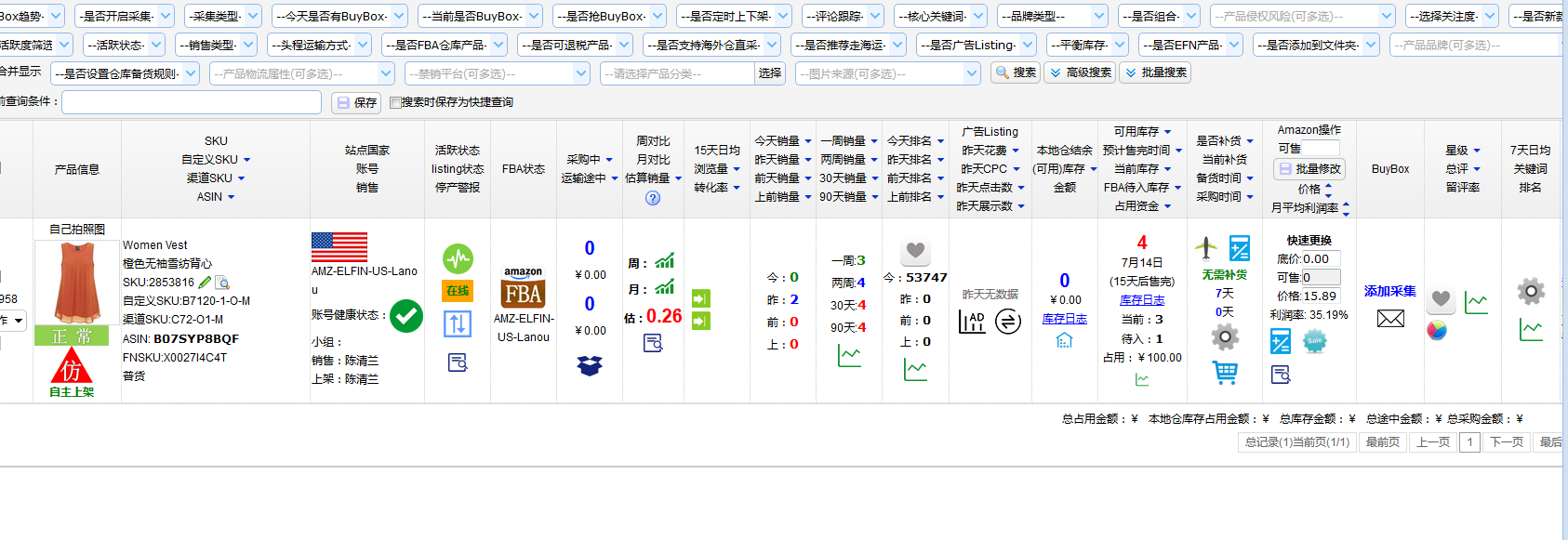Open the 是否FBA仓库产品 dropdown
This screenshot has width=1568, height=540.
[x=444, y=45]
